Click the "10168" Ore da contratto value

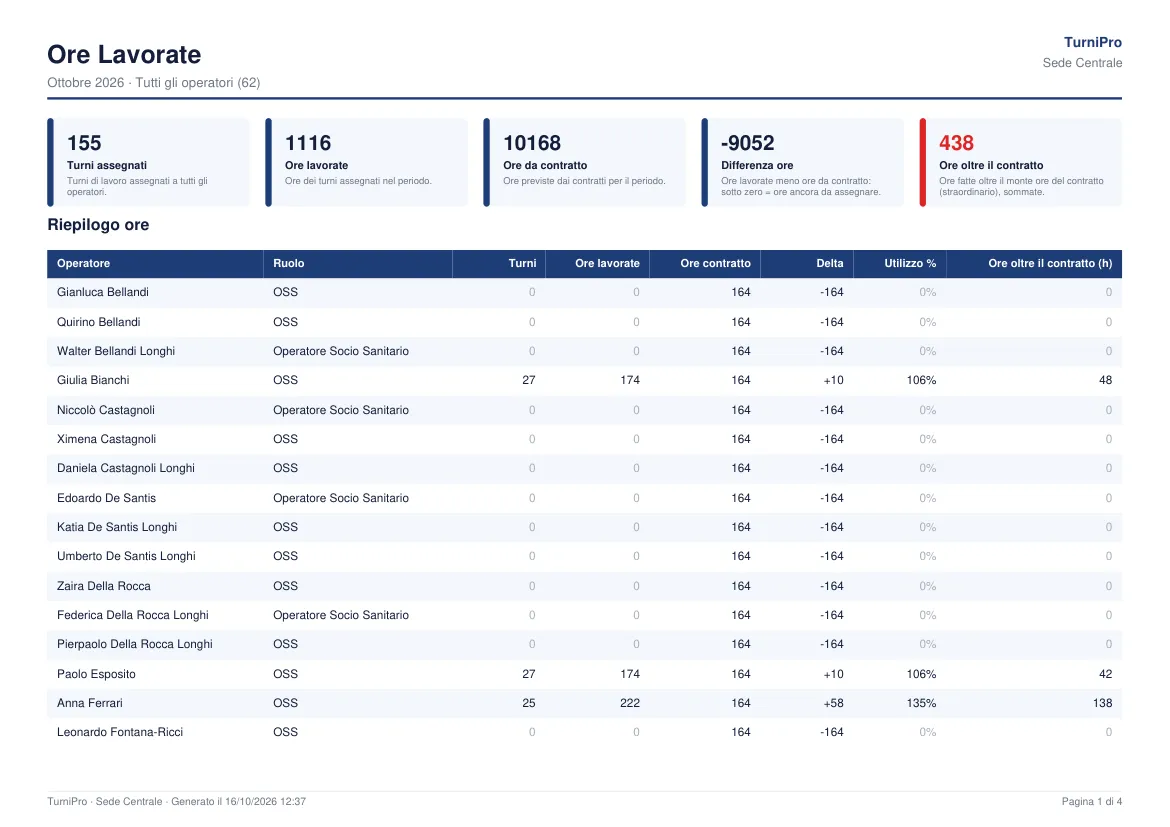(x=532, y=143)
